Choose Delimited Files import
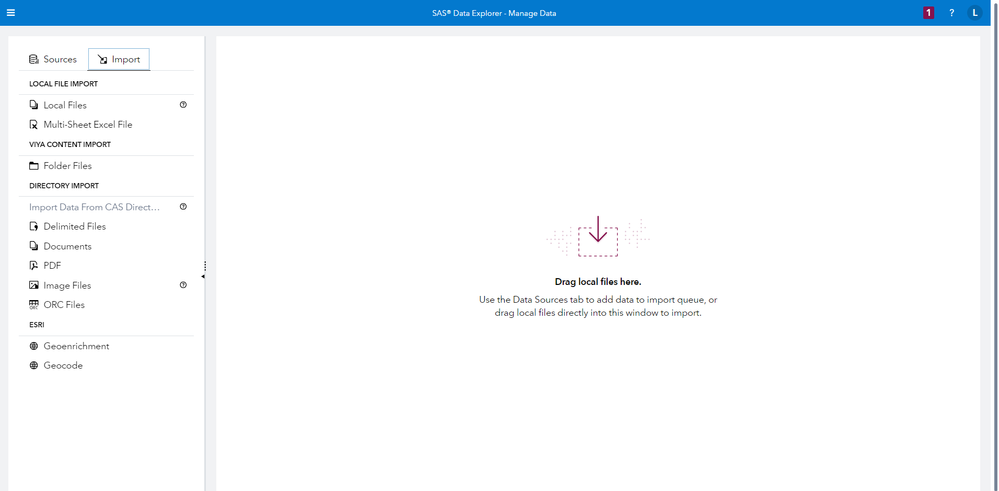 coord(75,226)
